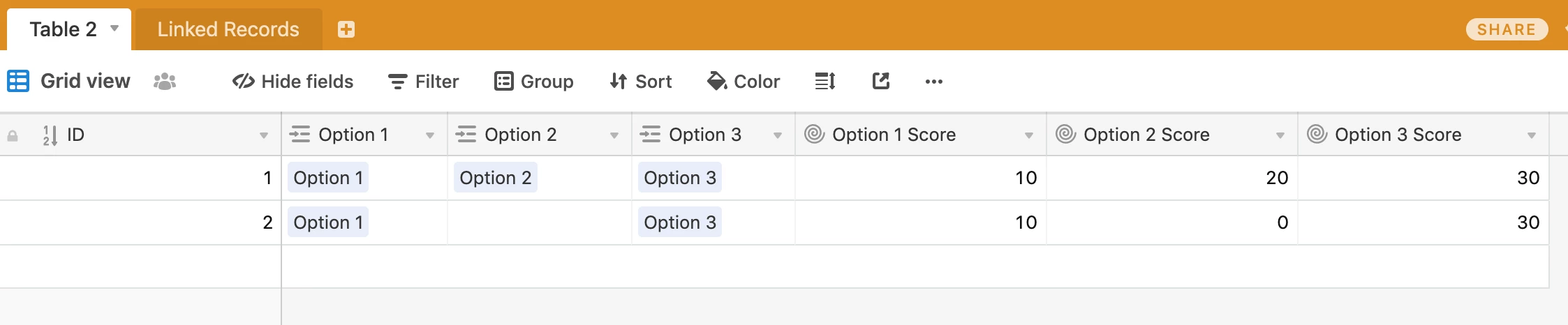
Task: Open the Hide fields menu
Action: (x=293, y=82)
